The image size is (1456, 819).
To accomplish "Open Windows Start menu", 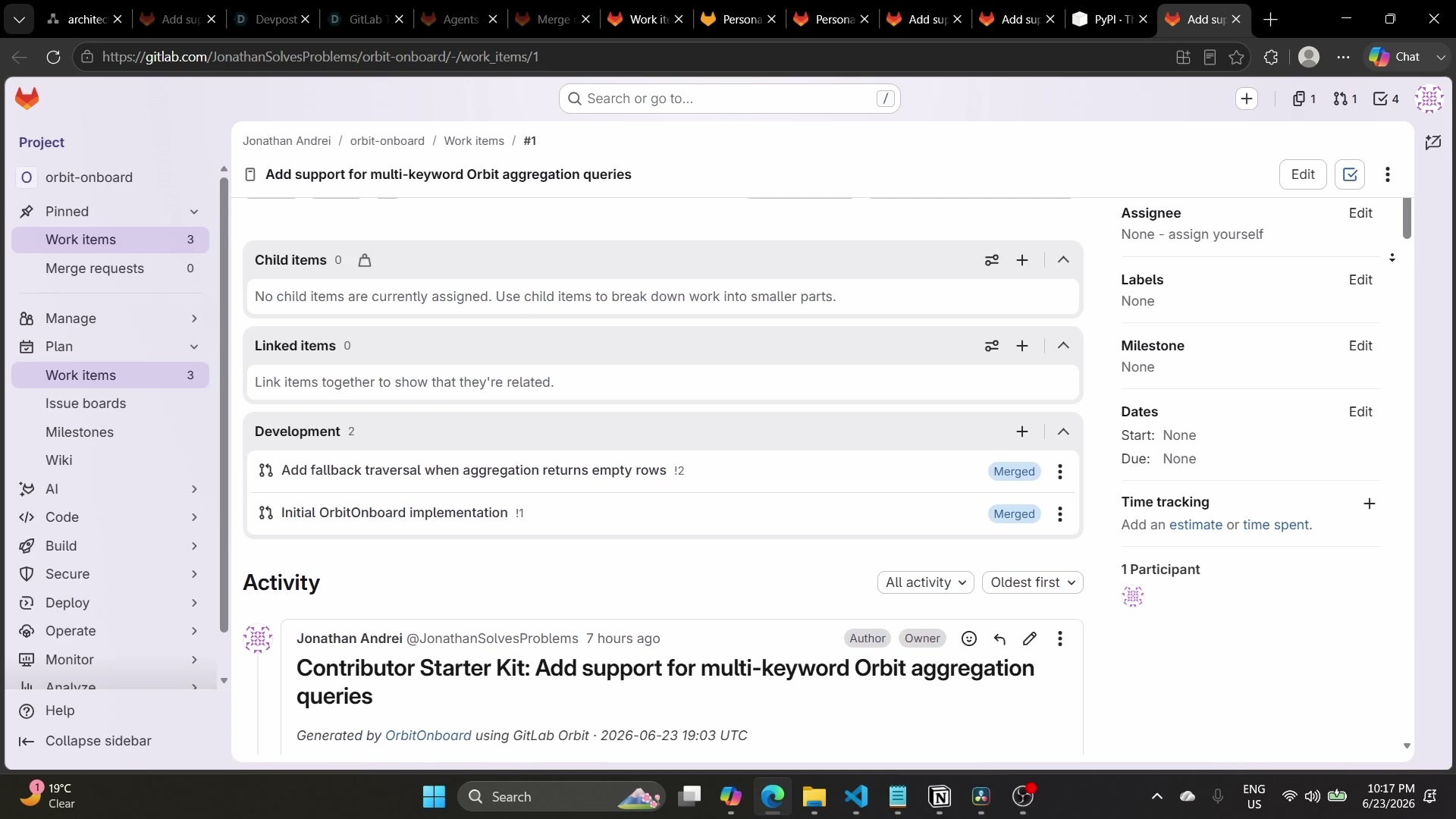I will pos(434,796).
